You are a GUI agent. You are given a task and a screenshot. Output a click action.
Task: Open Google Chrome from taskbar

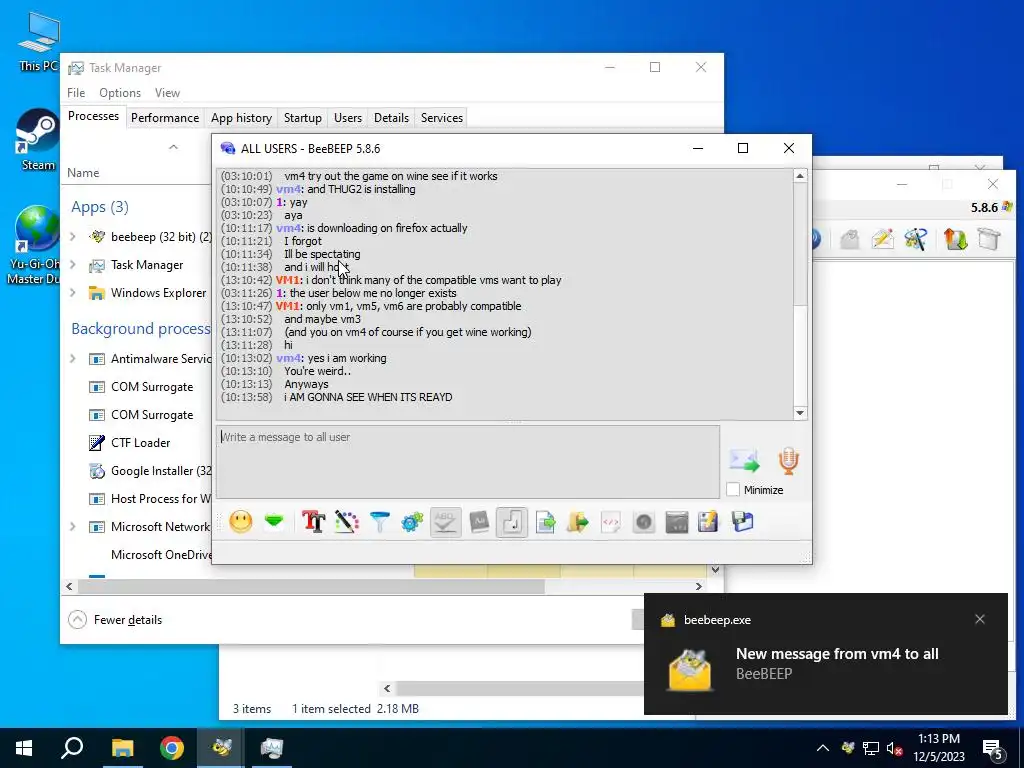[x=172, y=748]
